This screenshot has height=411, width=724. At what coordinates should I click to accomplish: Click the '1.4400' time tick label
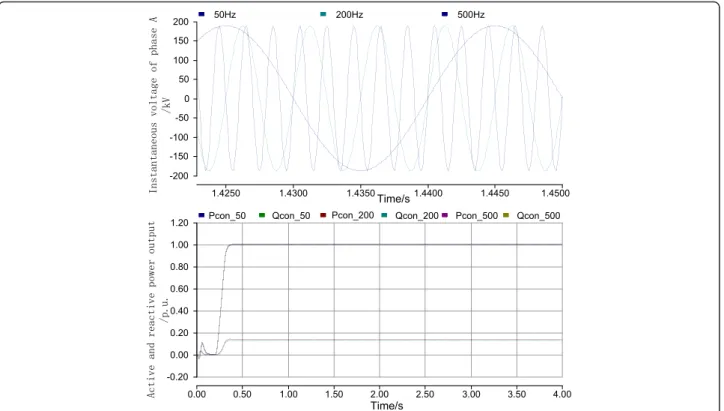428,193
